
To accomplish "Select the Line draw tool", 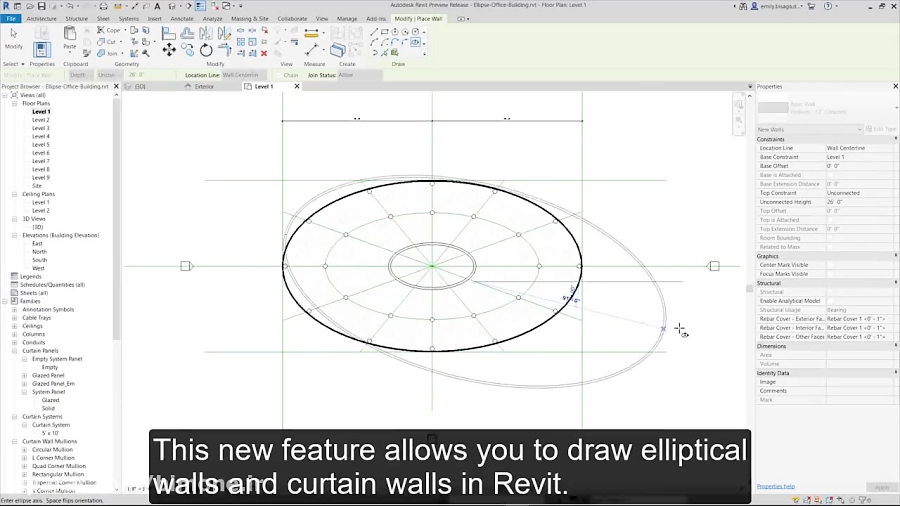I will point(374,32).
